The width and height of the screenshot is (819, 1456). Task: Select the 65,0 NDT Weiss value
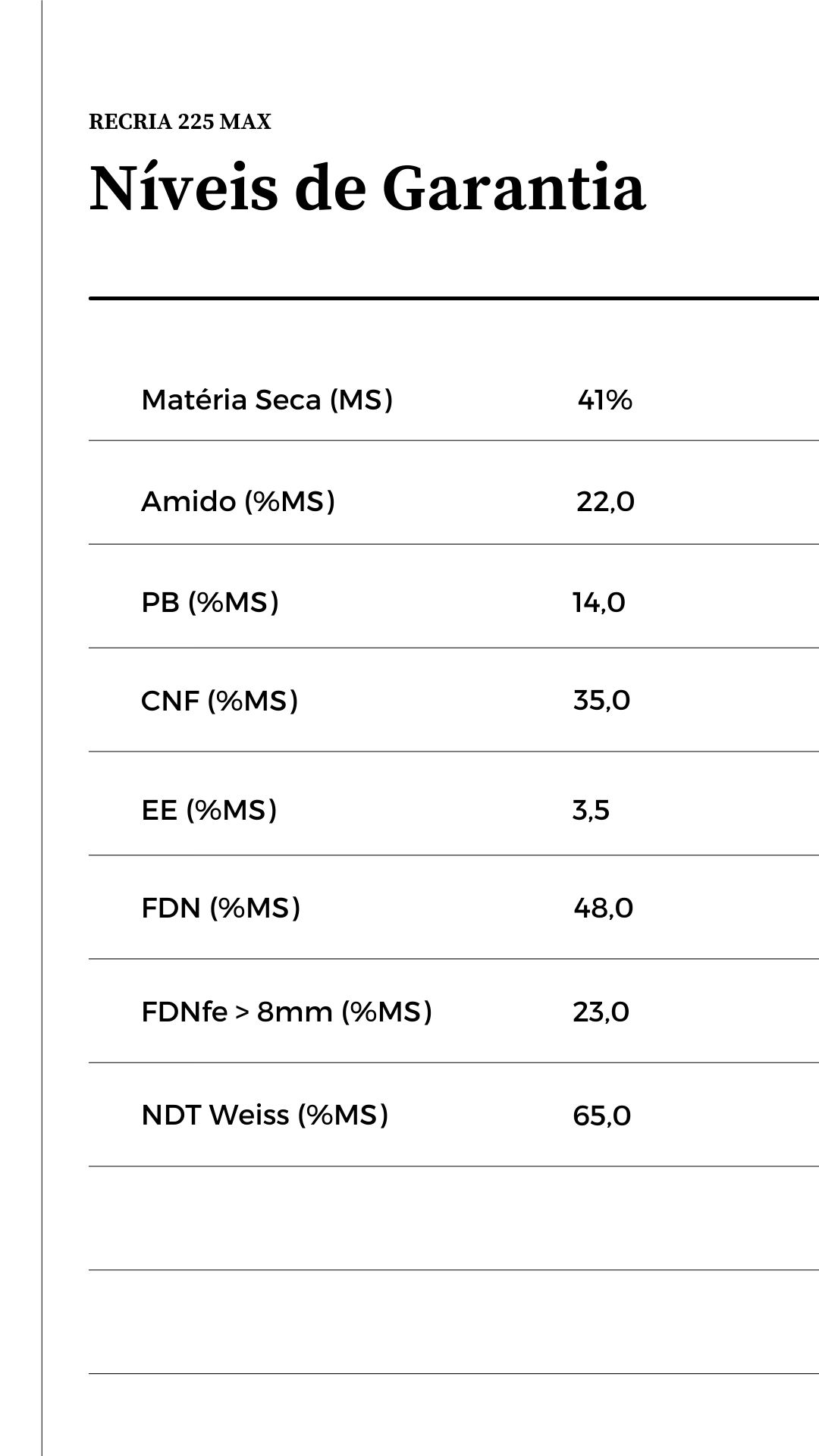[601, 1116]
